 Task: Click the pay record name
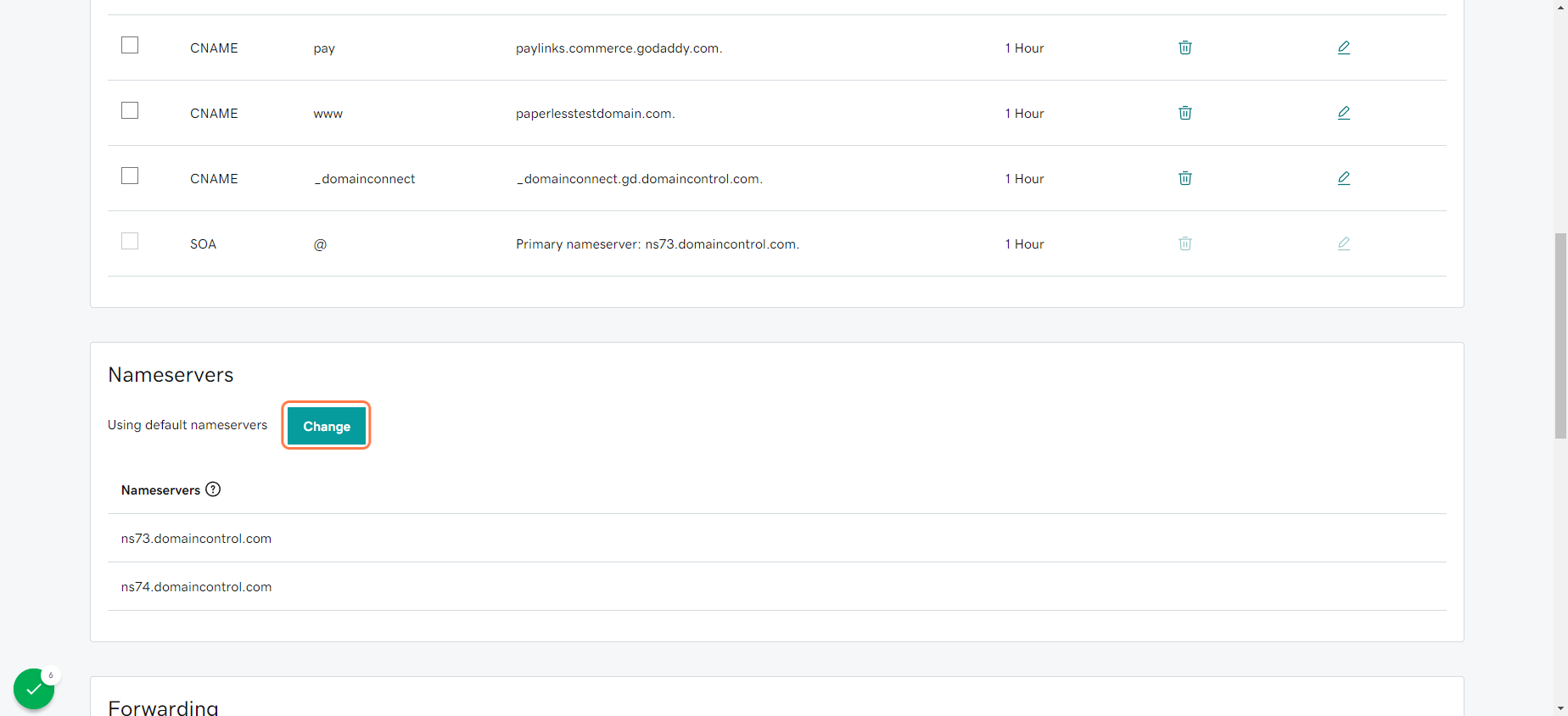tap(324, 49)
